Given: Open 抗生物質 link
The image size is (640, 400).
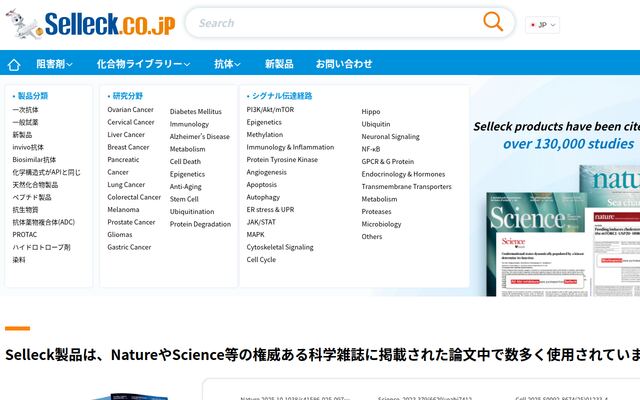Looking at the screenshot, I should [25, 210].
